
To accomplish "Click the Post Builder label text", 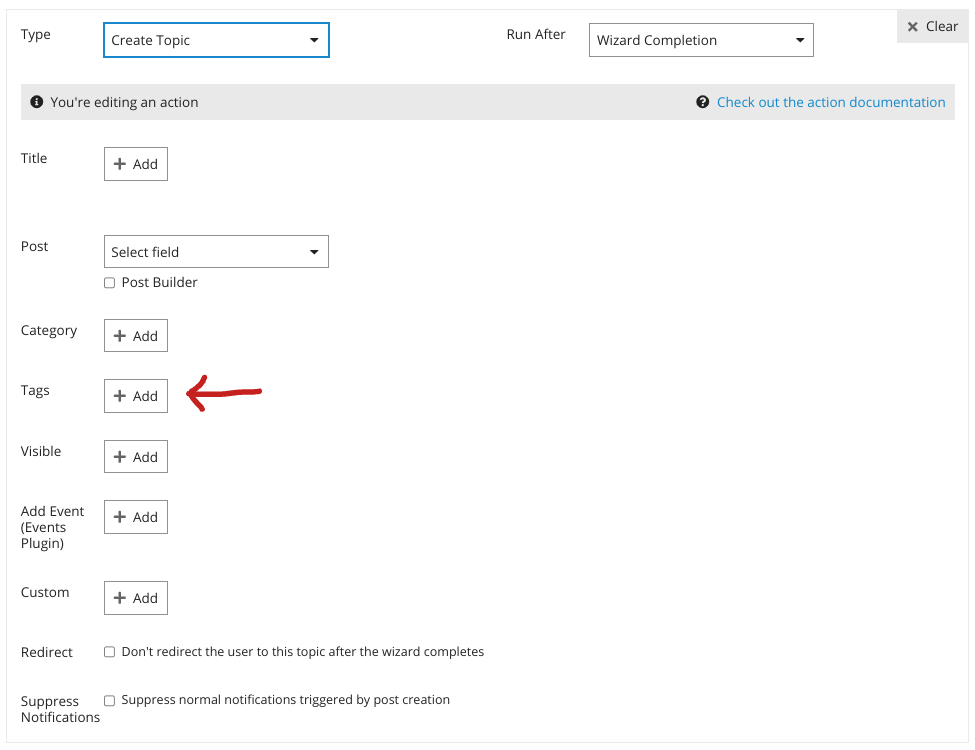I will tap(159, 283).
